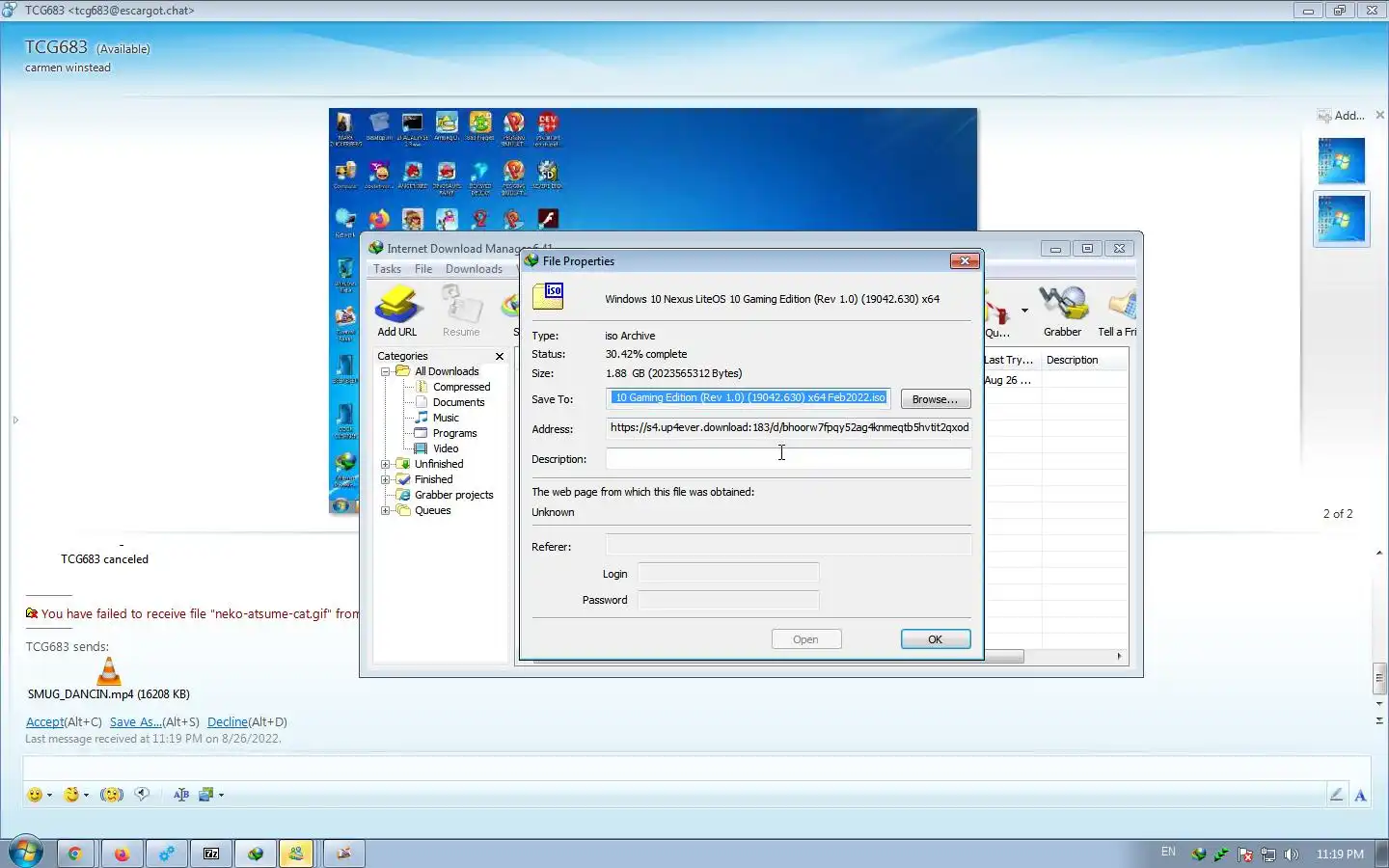The width and height of the screenshot is (1389, 868).
Task: Click the network tray icon
Action: click(1268, 854)
